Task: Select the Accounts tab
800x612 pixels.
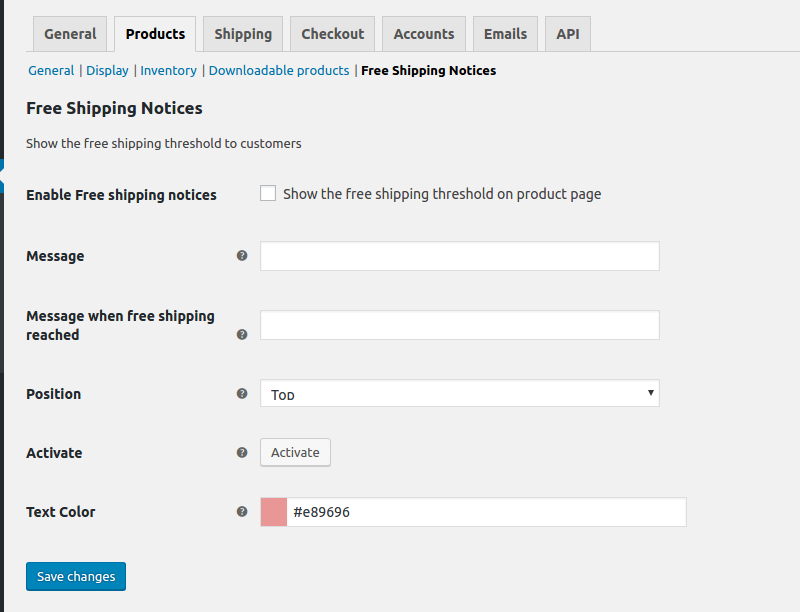Action: tap(424, 34)
